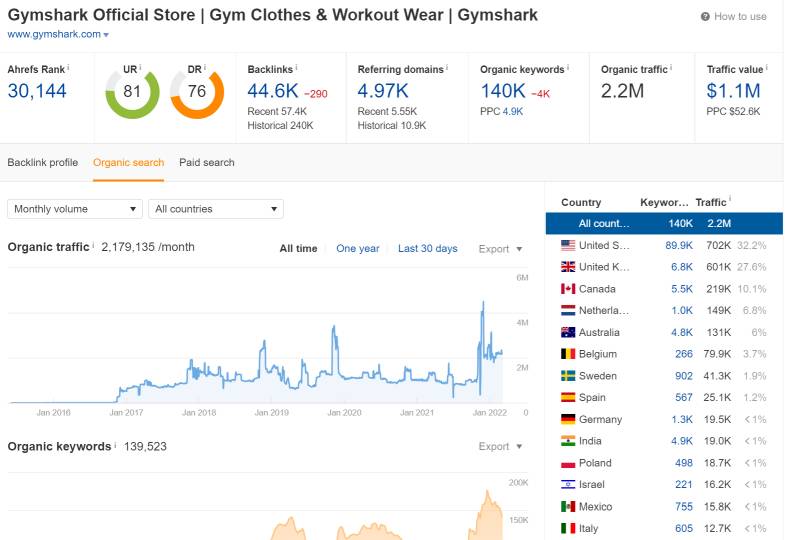
Task: Open the www.gymshark.com URL dropdown arrow
Action: point(106,35)
